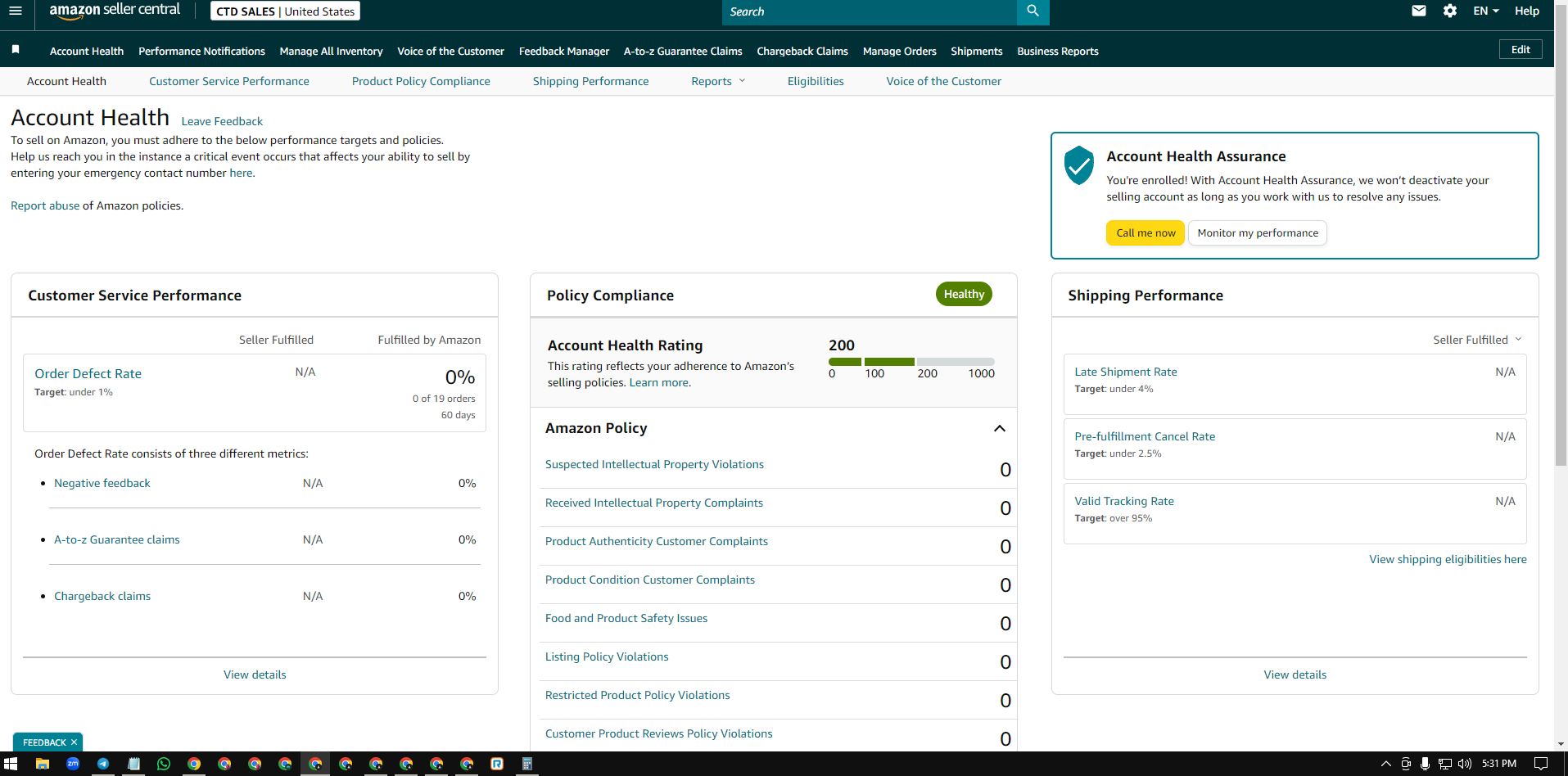The image size is (1568, 776).
Task: Switch to the Customer Service Performance tab
Action: click(x=229, y=81)
